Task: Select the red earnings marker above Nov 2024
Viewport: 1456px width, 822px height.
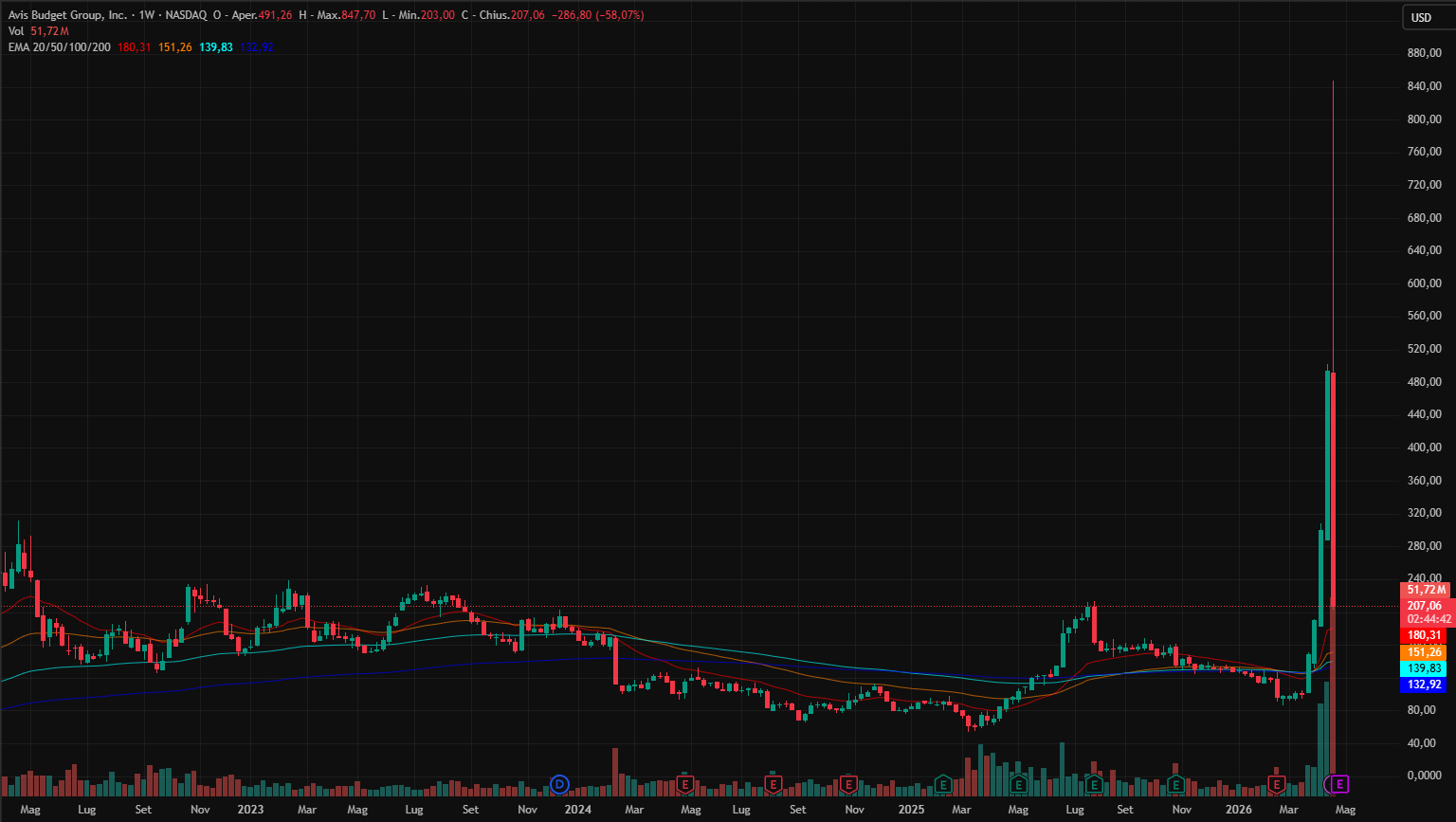Action: tap(849, 784)
